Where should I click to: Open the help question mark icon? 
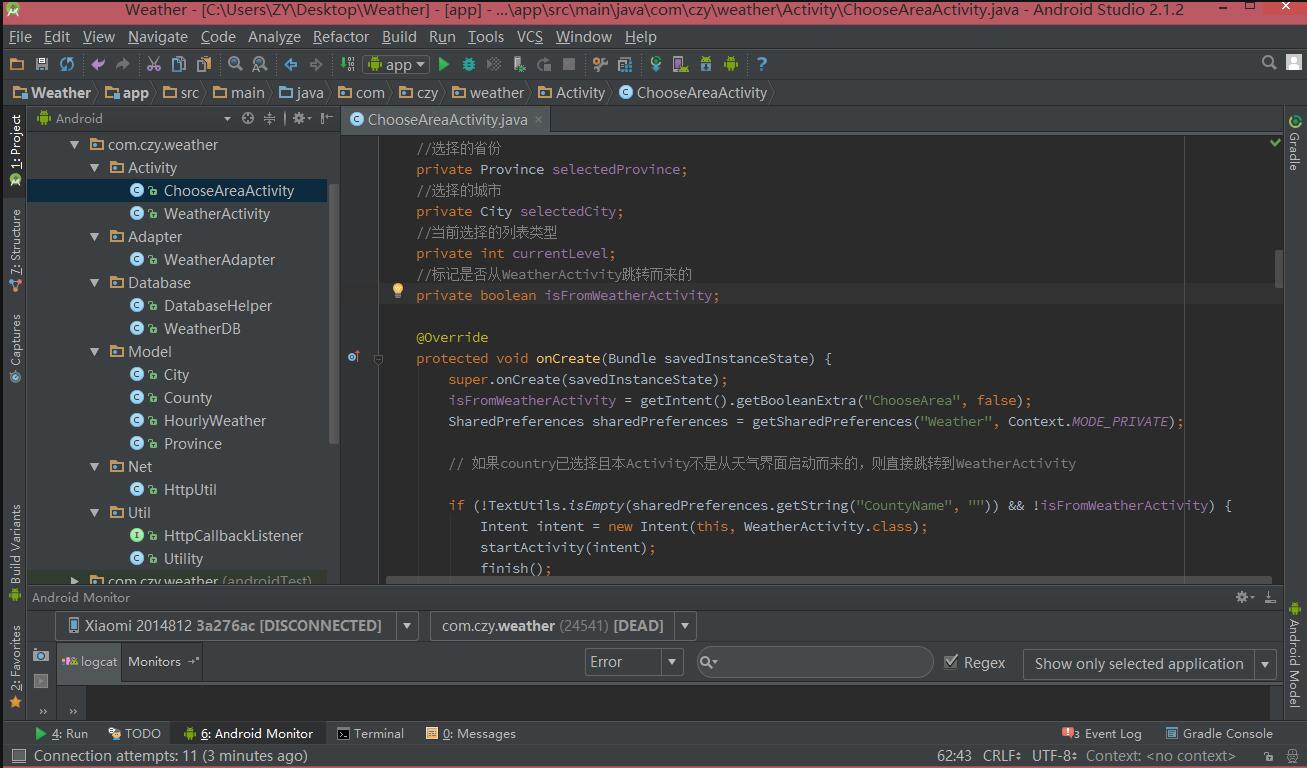point(761,64)
